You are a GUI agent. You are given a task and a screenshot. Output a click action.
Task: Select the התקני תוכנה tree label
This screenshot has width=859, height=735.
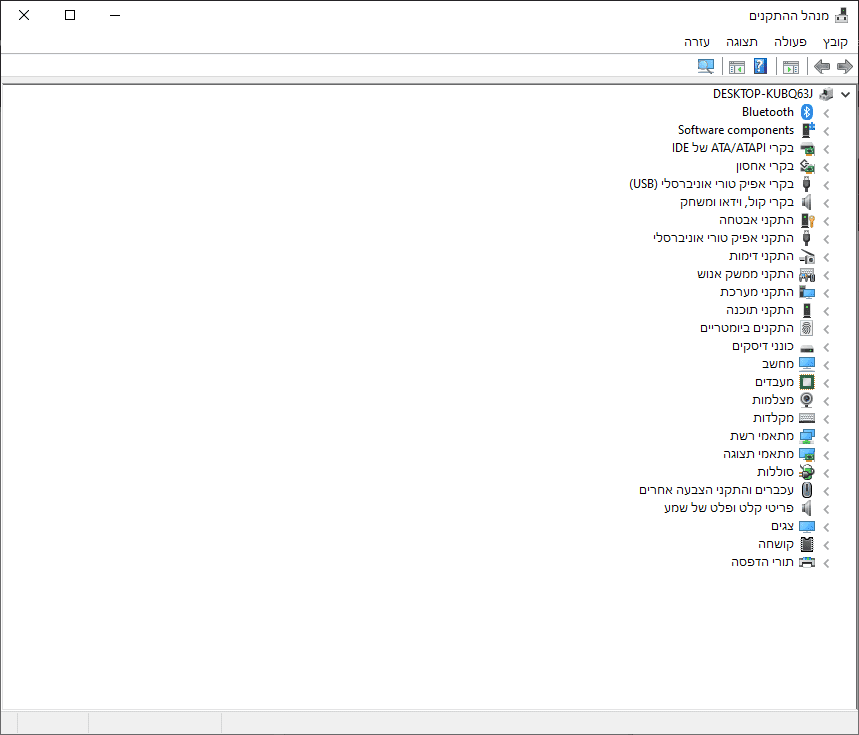760,310
